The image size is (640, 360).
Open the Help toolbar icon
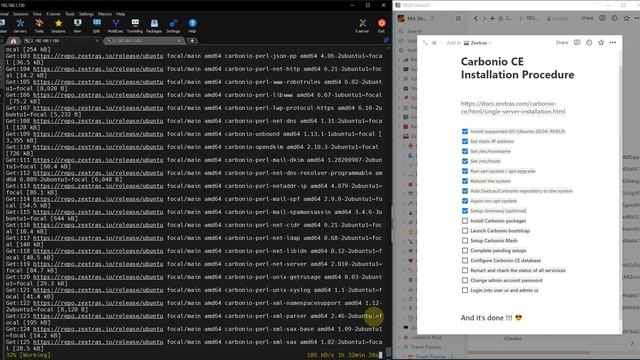click(x=192, y=26)
